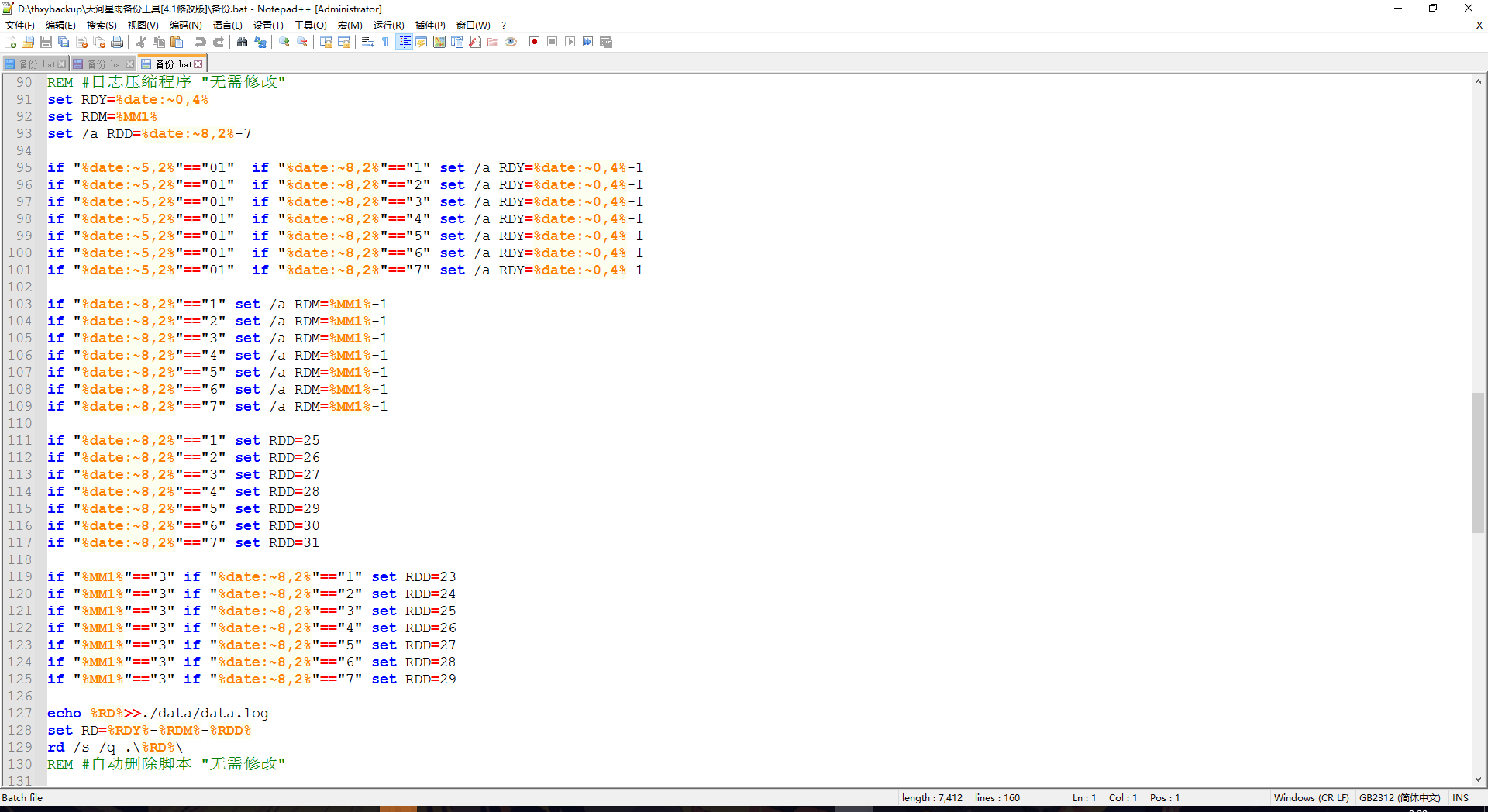
Task: Open the 工具(O) menu
Action: click(311, 25)
